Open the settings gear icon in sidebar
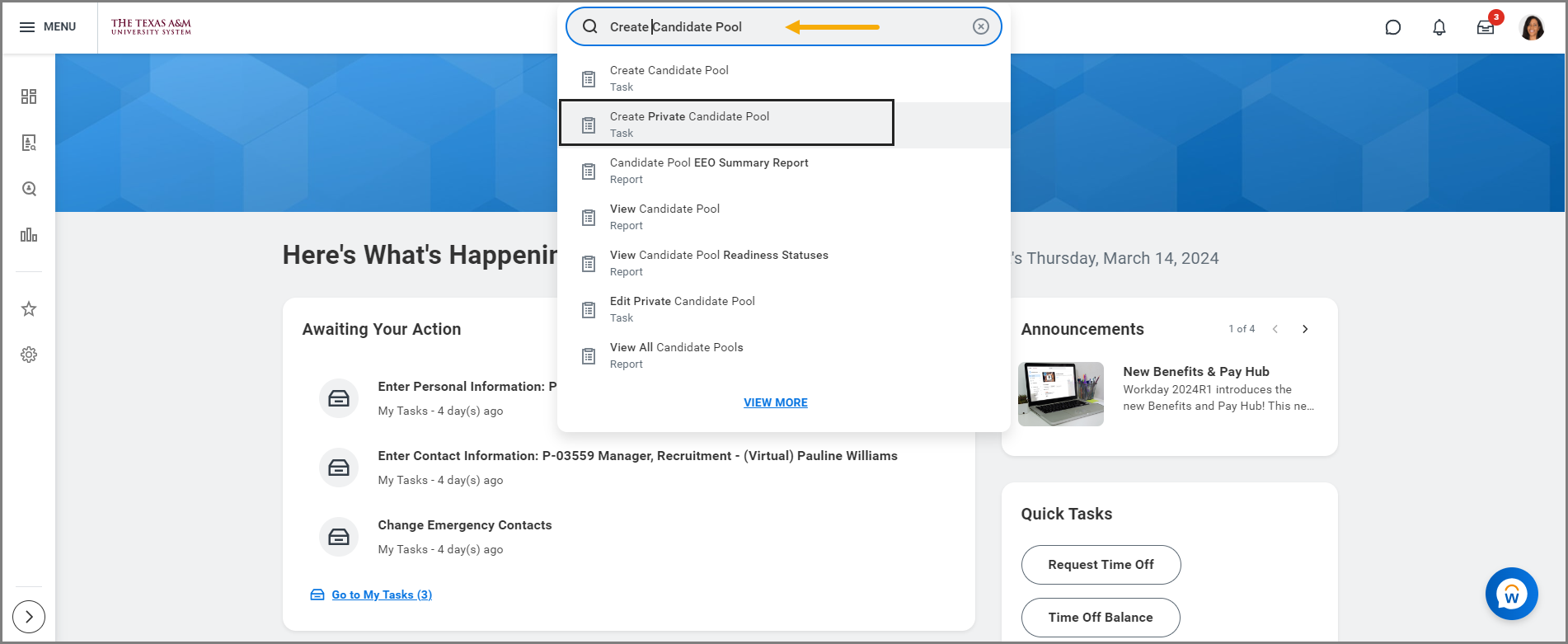The image size is (1568, 644). [29, 355]
